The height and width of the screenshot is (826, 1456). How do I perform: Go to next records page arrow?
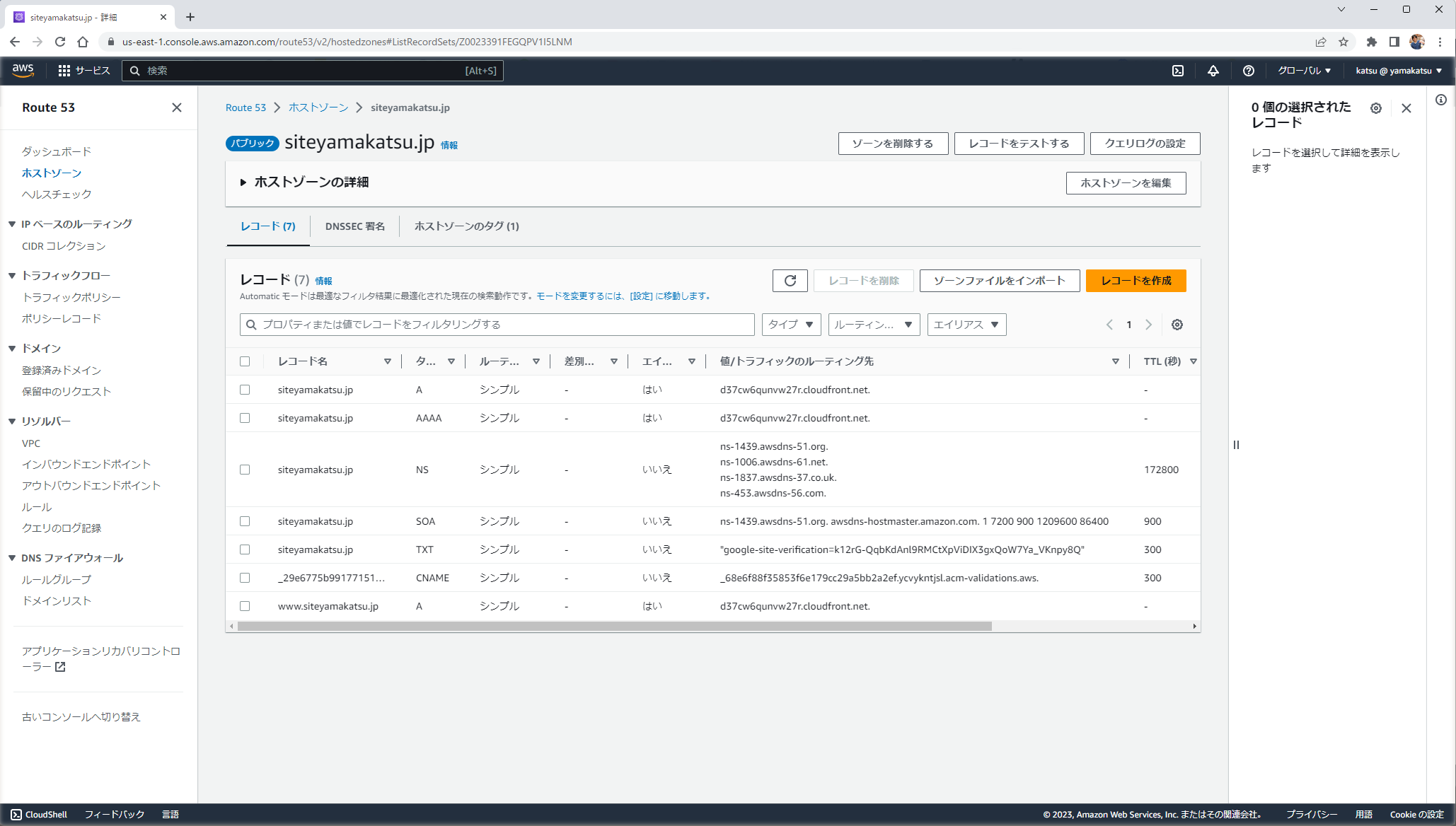[1149, 325]
